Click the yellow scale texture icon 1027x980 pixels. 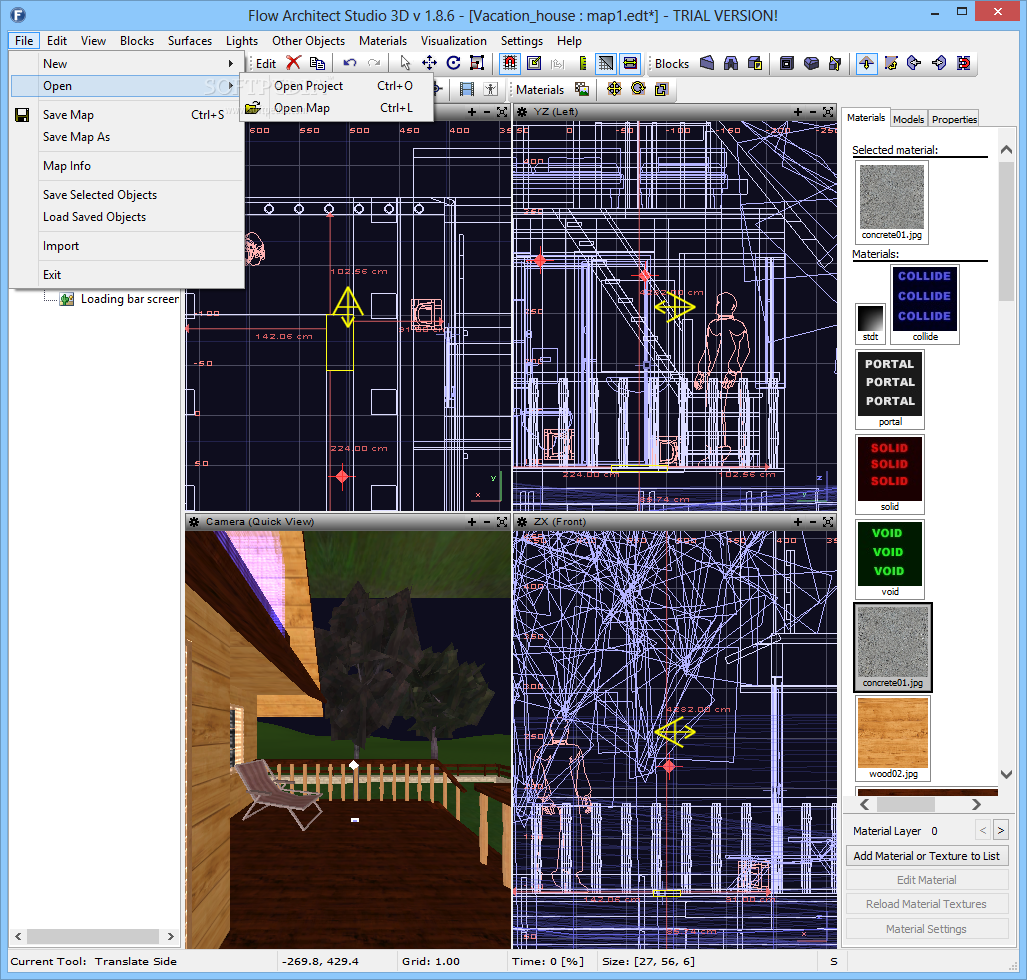[x=662, y=89]
